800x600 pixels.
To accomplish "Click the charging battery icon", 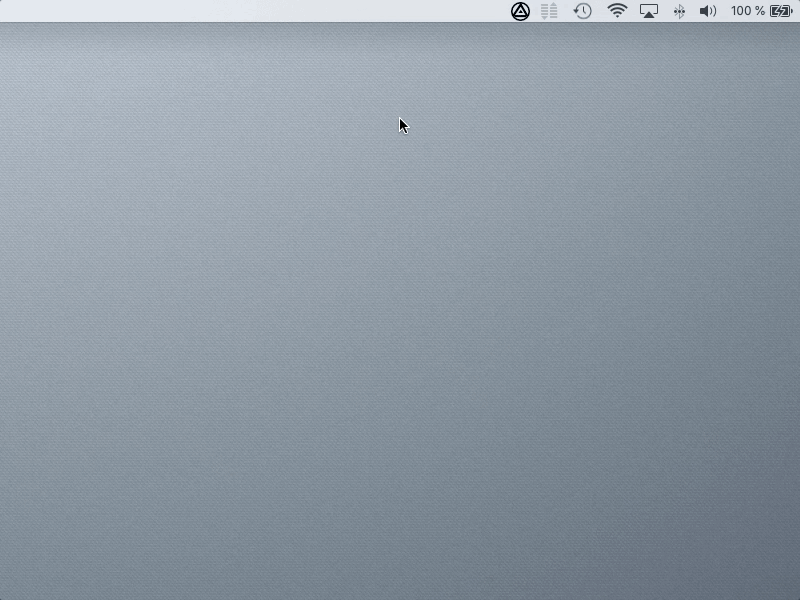I will point(781,11).
